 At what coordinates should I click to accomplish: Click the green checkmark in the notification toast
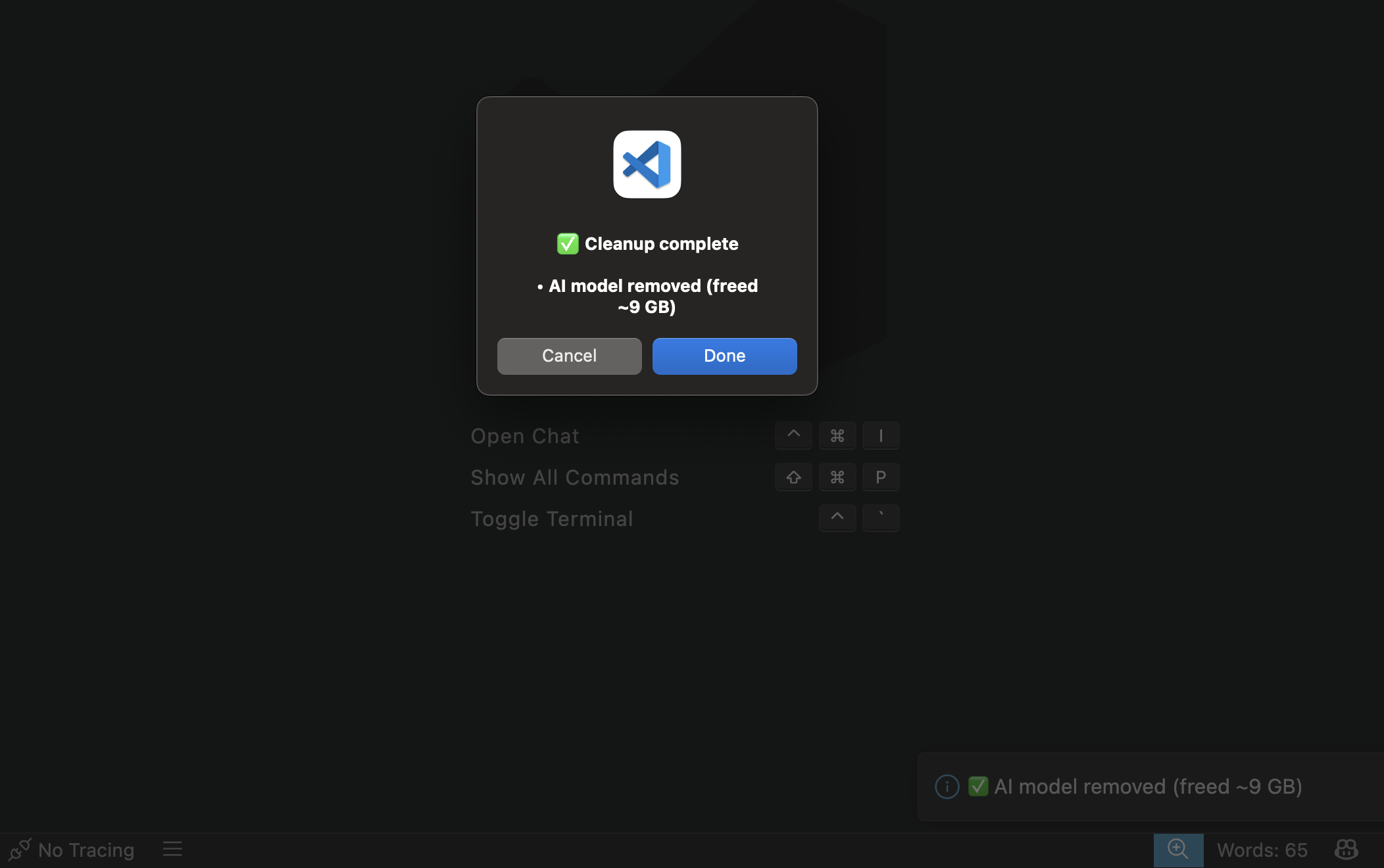point(977,786)
